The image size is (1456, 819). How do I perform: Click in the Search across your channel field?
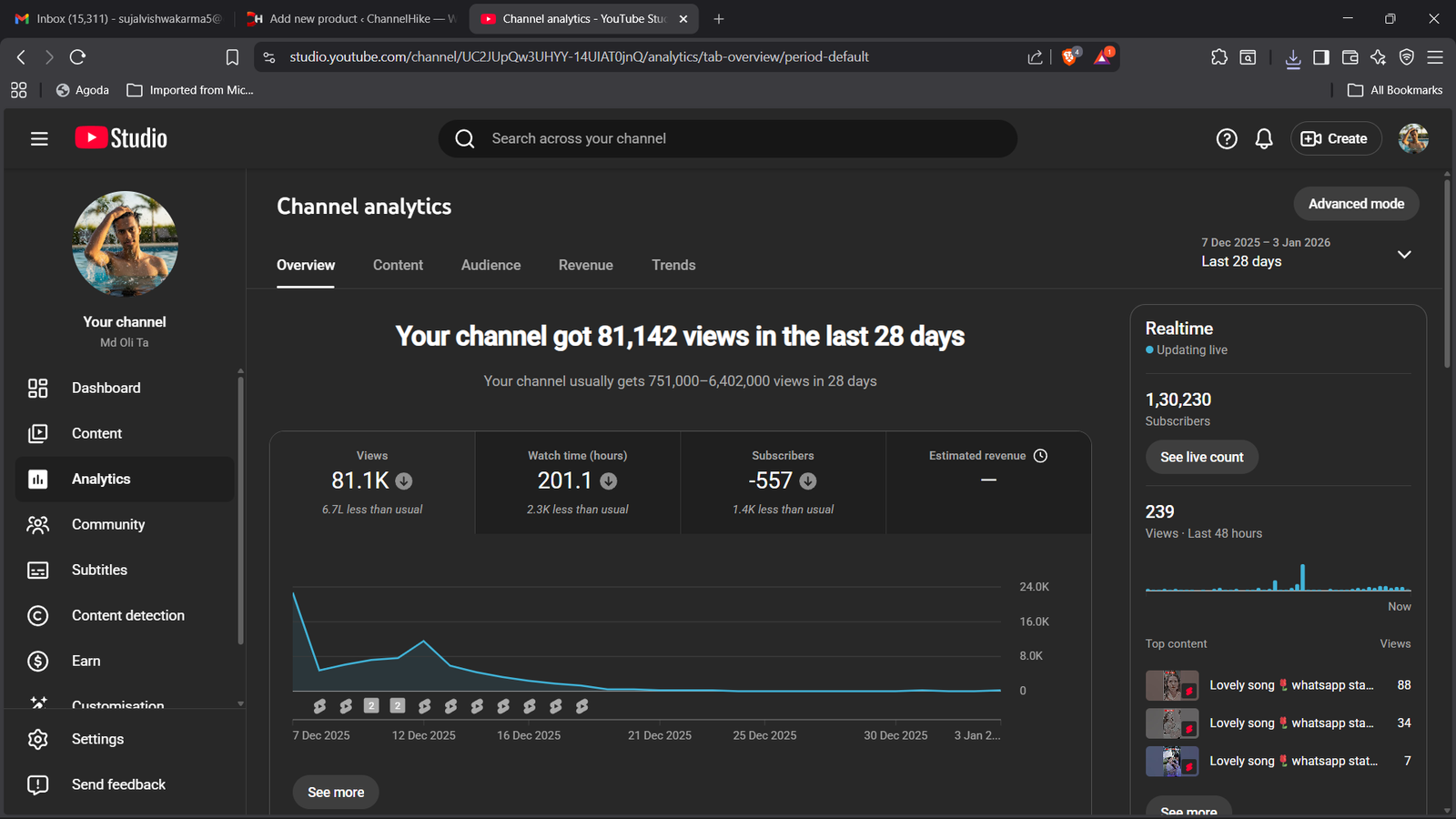(x=728, y=138)
